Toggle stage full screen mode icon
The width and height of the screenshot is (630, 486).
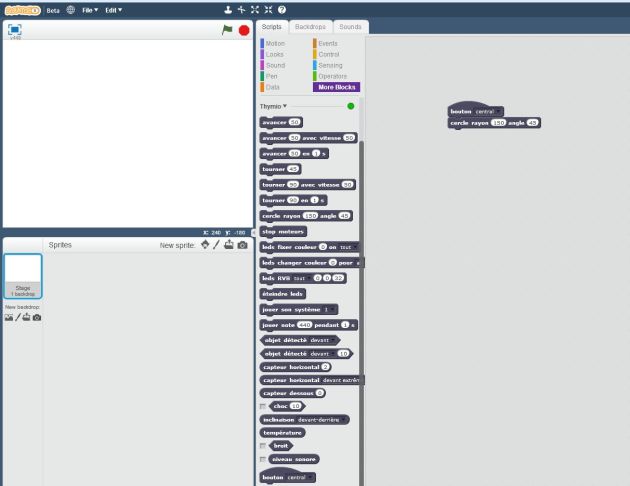(x=15, y=30)
